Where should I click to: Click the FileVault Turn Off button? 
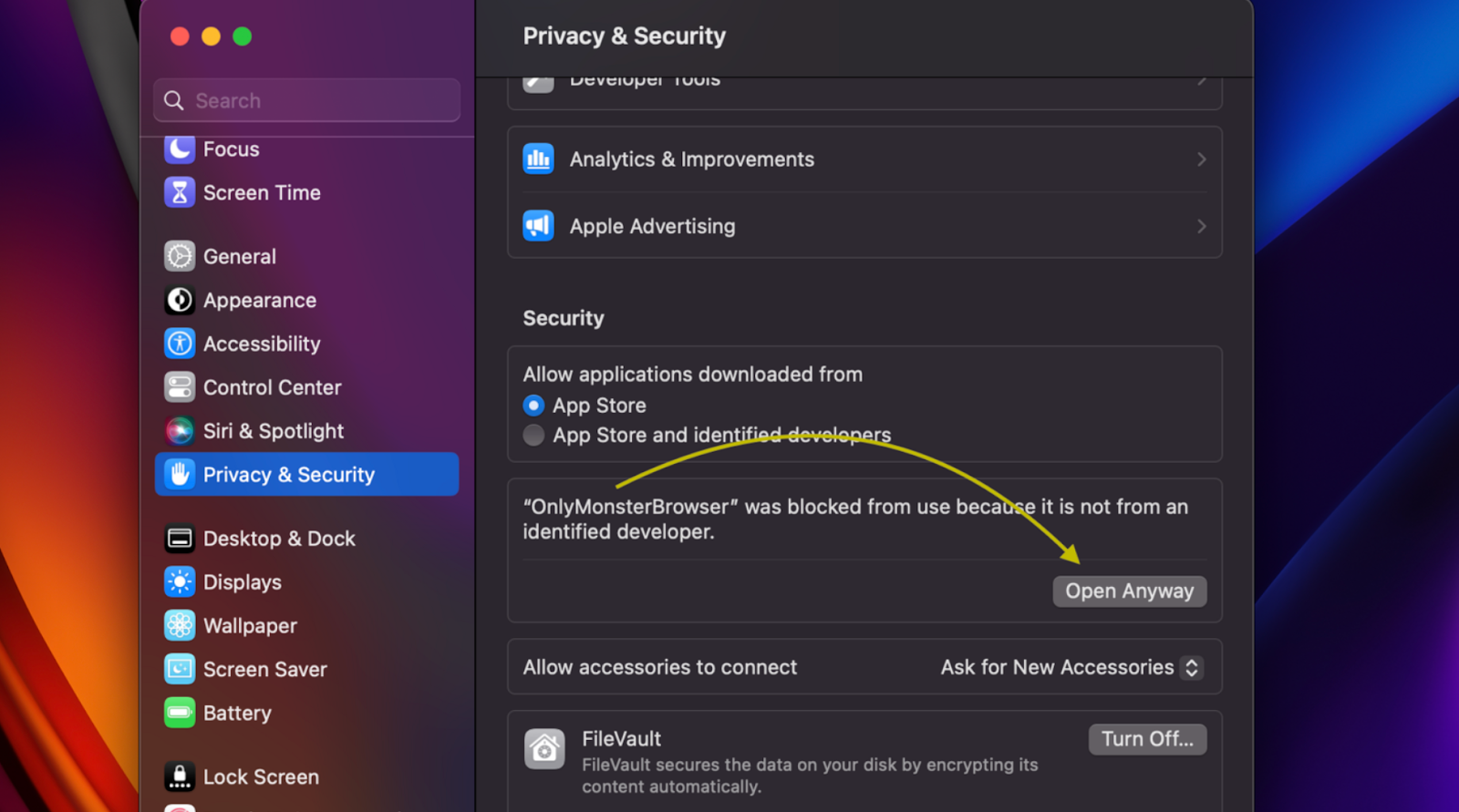pos(1147,739)
